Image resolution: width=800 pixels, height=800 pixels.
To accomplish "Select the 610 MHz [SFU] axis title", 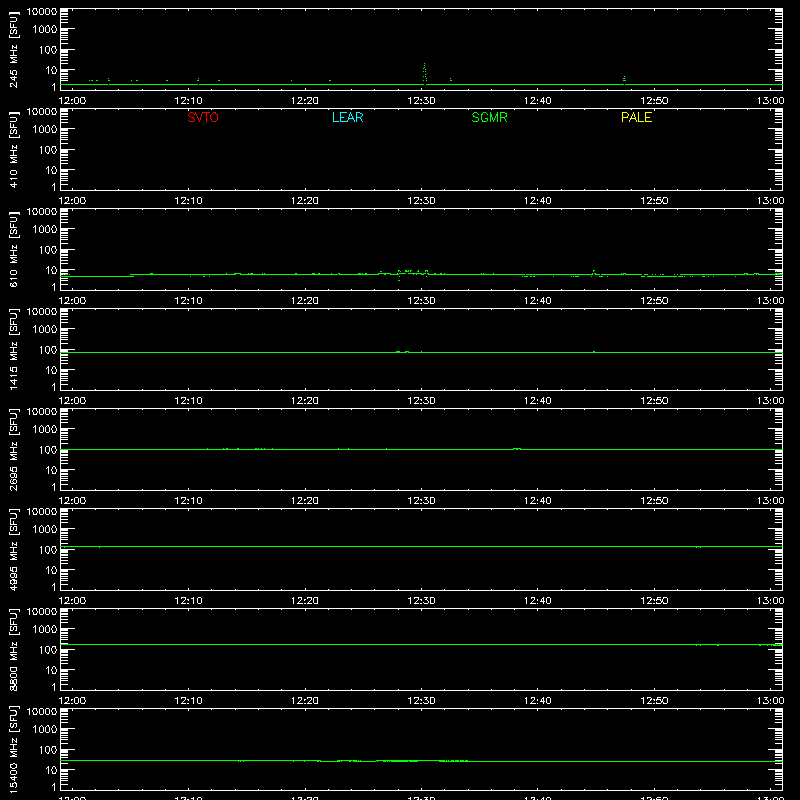I will [x=14, y=250].
